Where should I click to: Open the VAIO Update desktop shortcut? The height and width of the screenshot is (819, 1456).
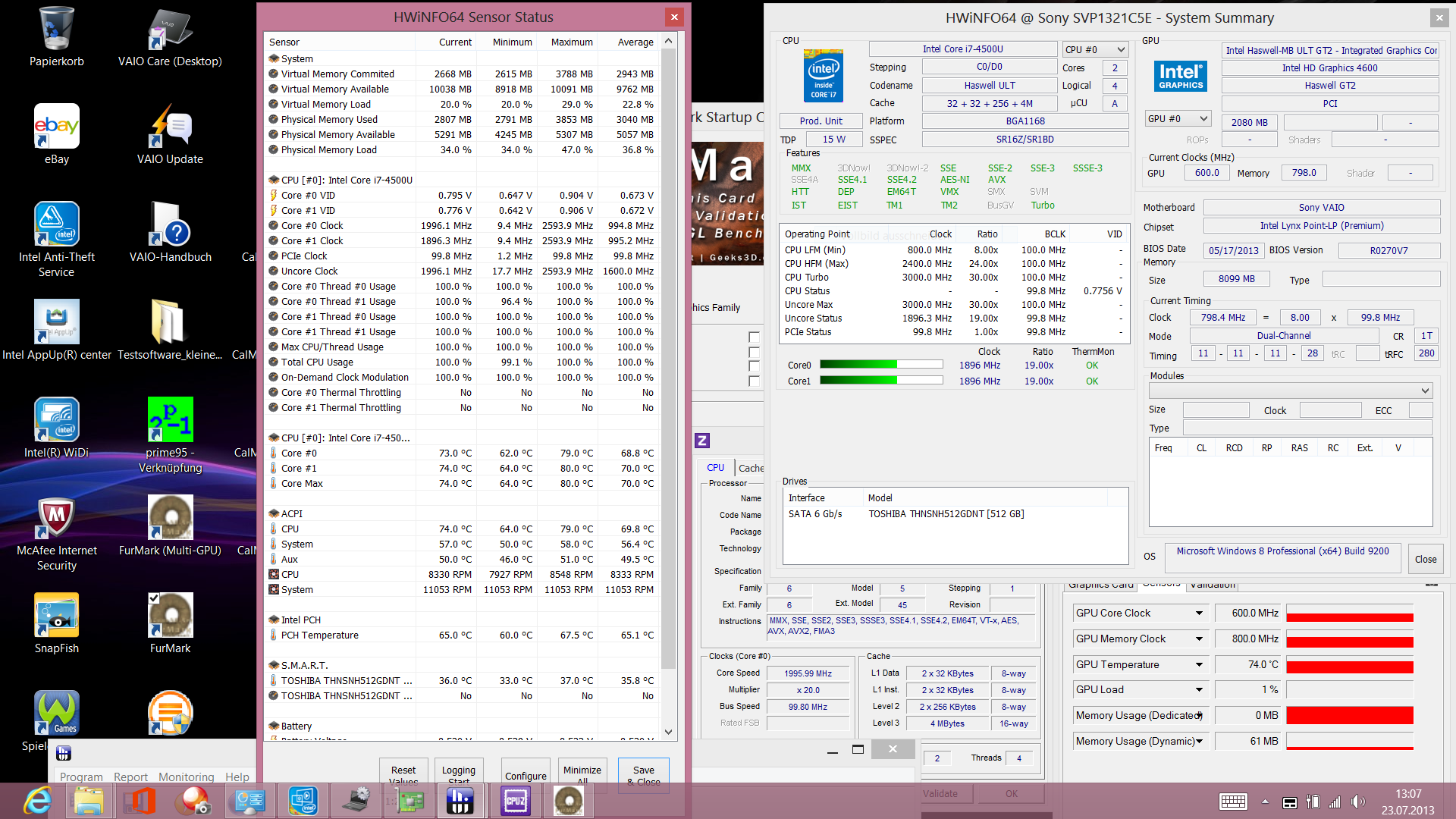pyautogui.click(x=170, y=126)
